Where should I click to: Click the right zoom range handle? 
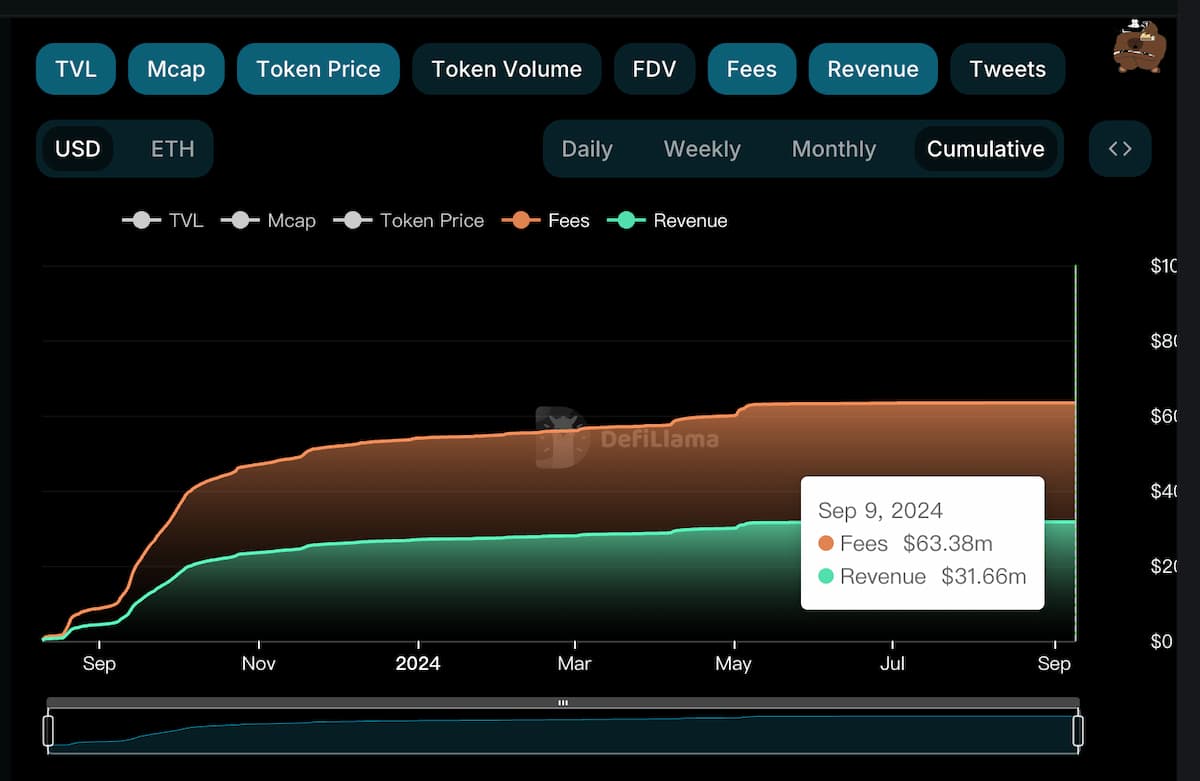coord(1078,730)
